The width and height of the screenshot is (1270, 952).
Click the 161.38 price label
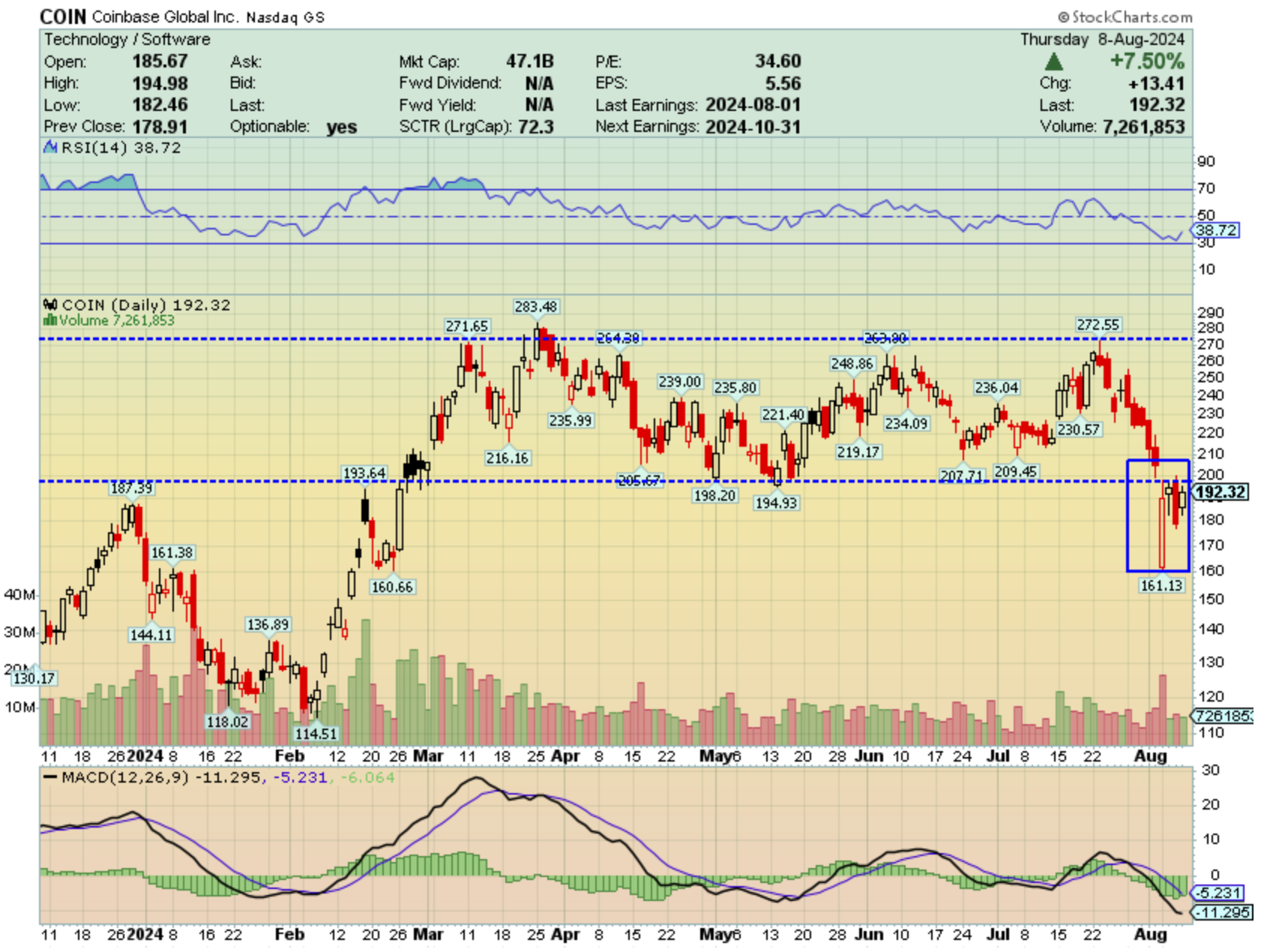[x=172, y=552]
